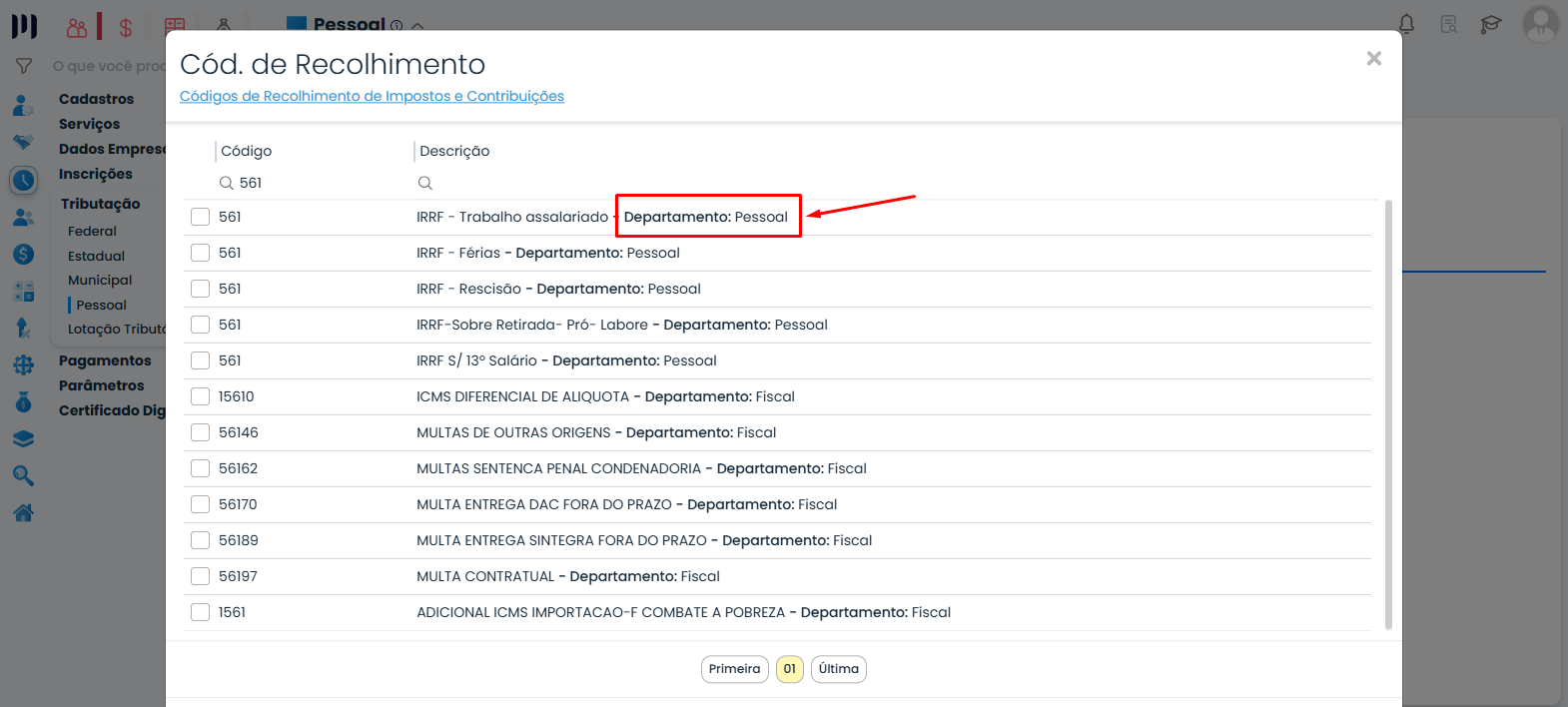Select page 01 button
The image size is (1568, 707).
pyautogui.click(x=790, y=669)
